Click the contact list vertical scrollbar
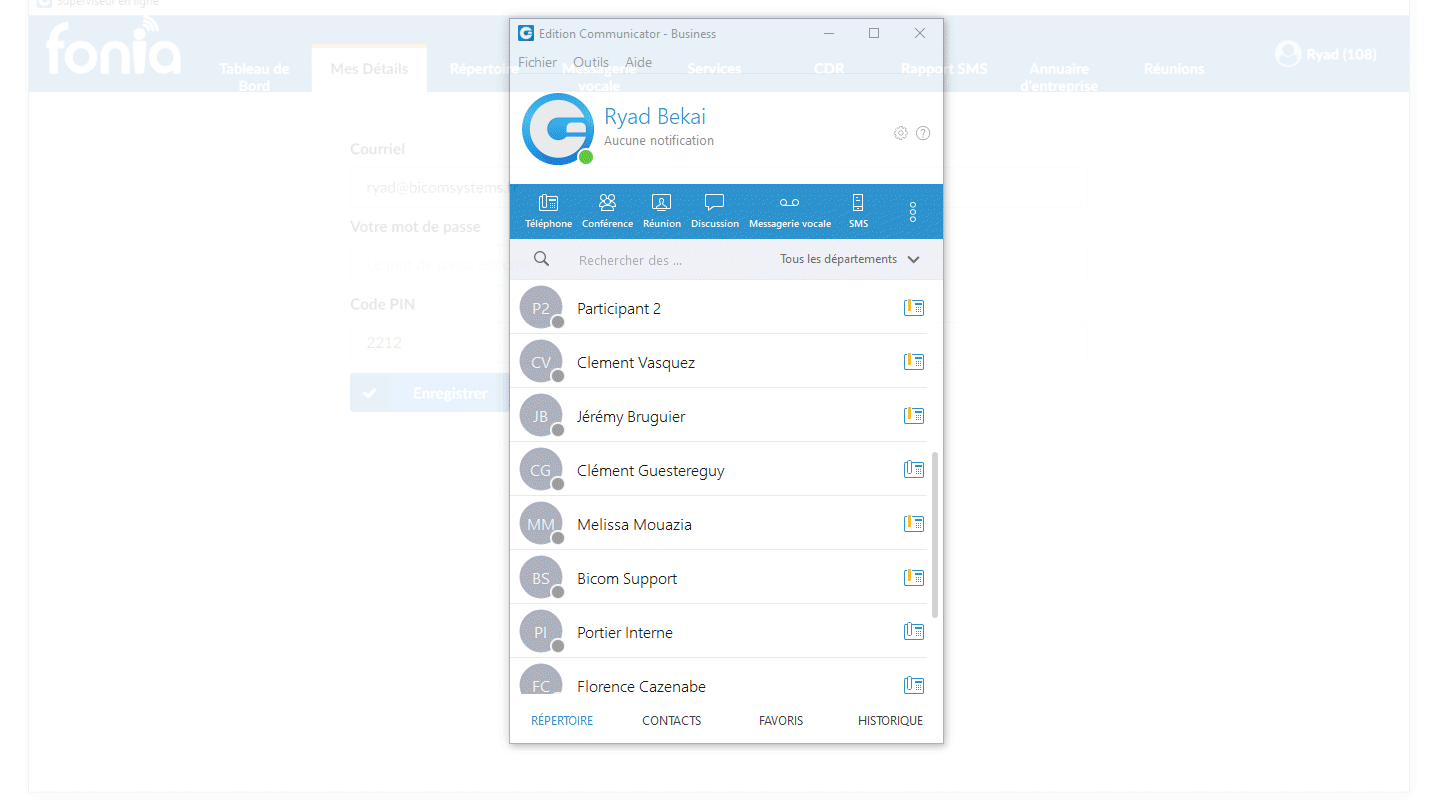1440x810 pixels. pyautogui.click(x=936, y=534)
